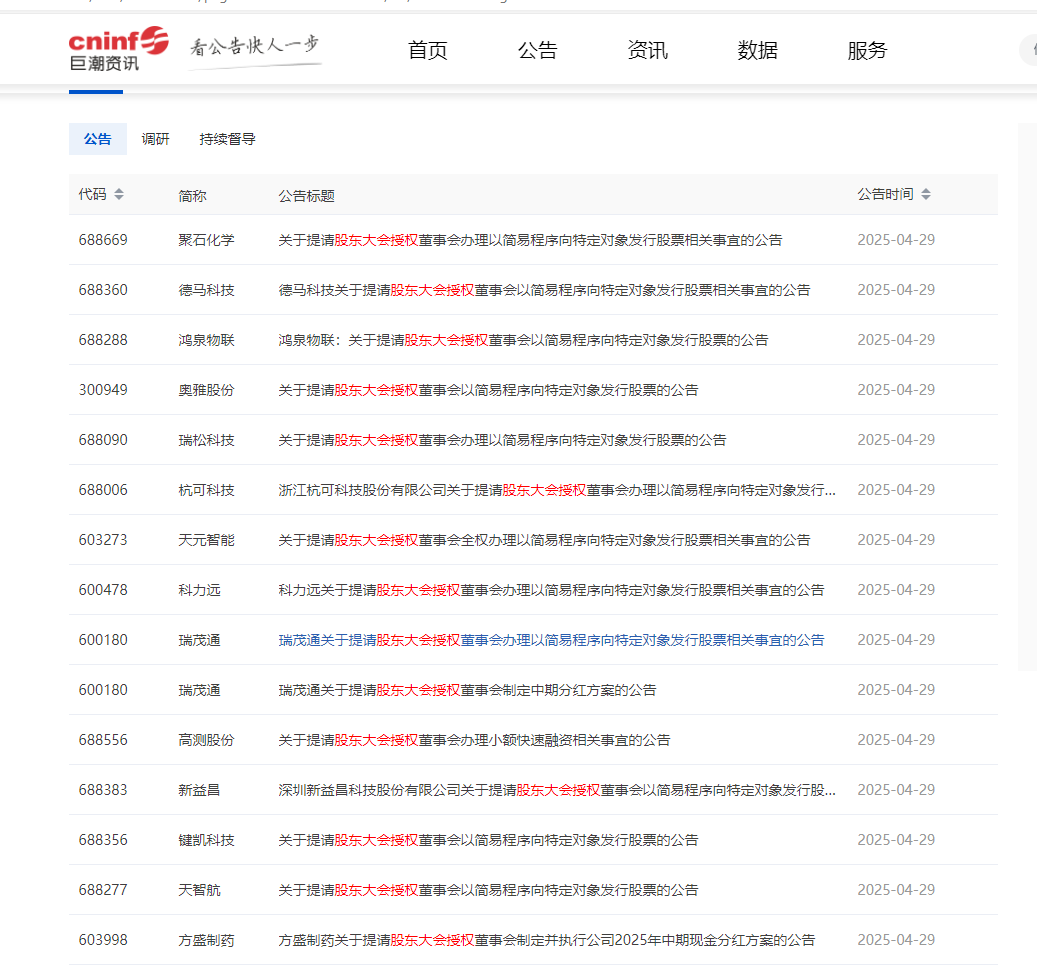Screen dimensions: 1037x975
Task: Open the 公告 top navigation item
Action: tap(537, 50)
